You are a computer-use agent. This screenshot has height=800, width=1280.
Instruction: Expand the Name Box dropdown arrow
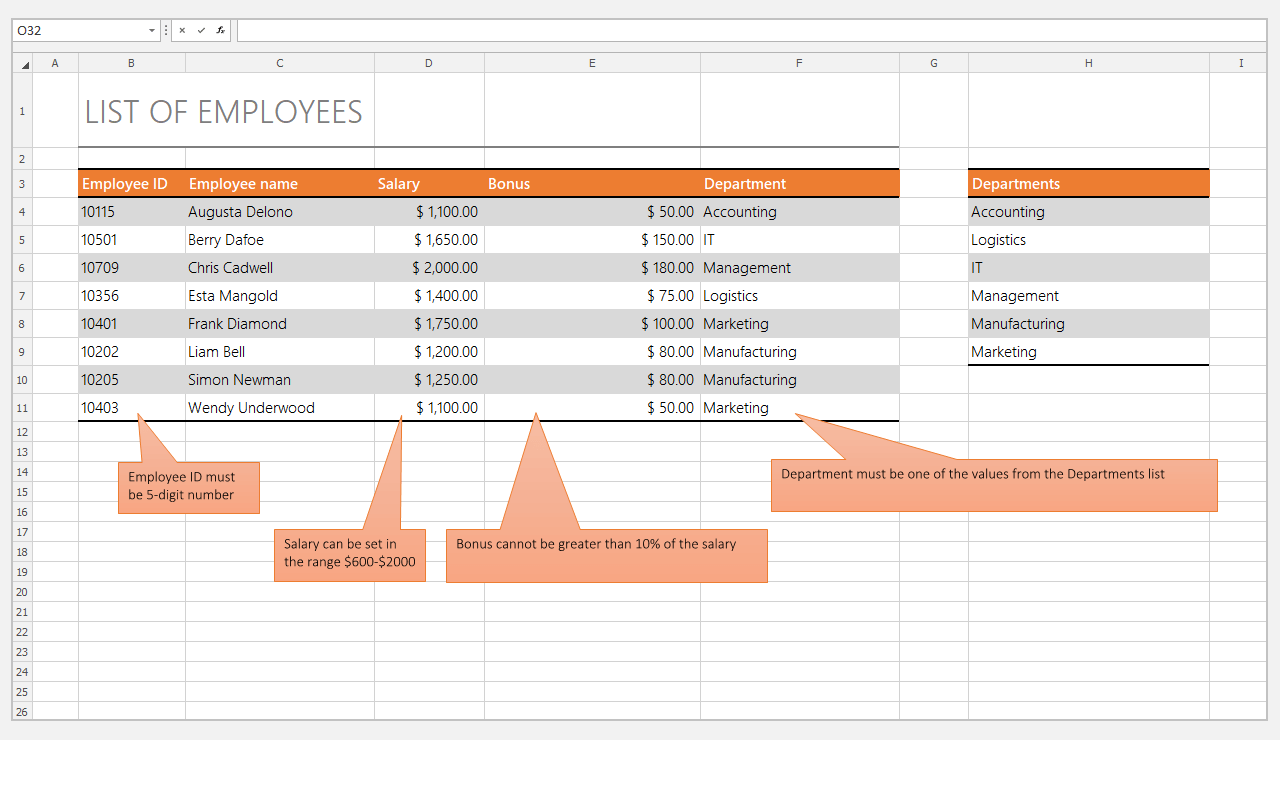(152, 31)
